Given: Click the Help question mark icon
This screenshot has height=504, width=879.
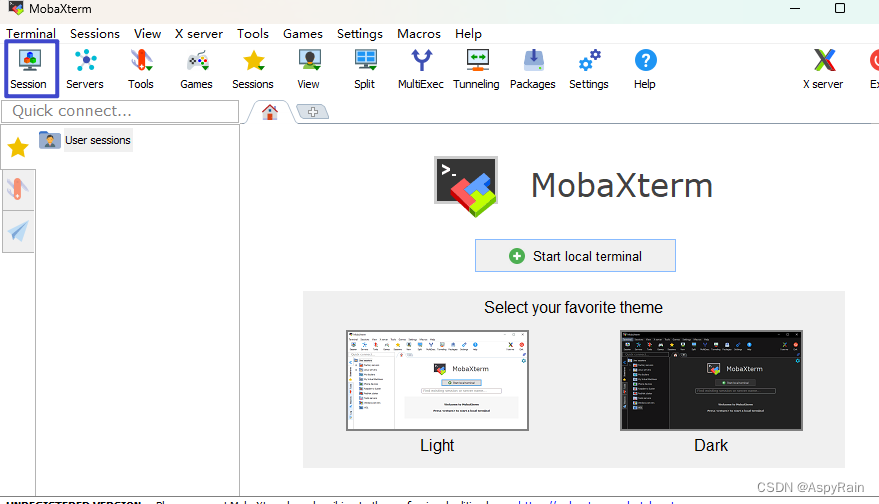Looking at the screenshot, I should click(645, 69).
